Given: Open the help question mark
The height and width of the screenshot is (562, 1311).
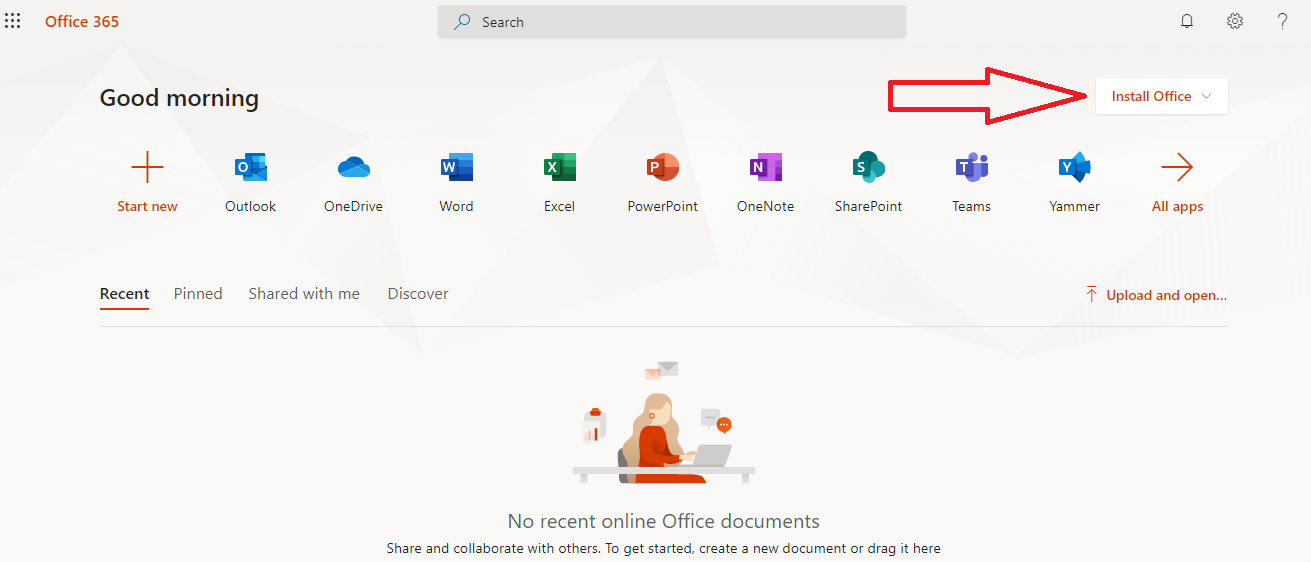Looking at the screenshot, I should pos(1282,21).
